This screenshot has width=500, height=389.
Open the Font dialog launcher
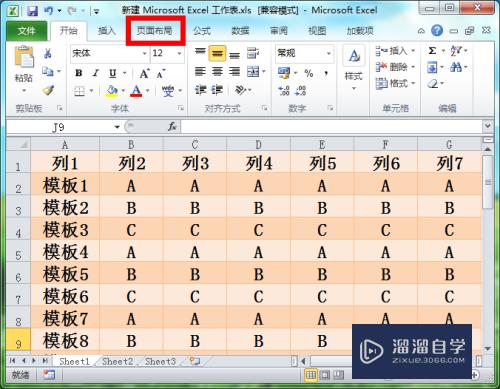point(181,108)
